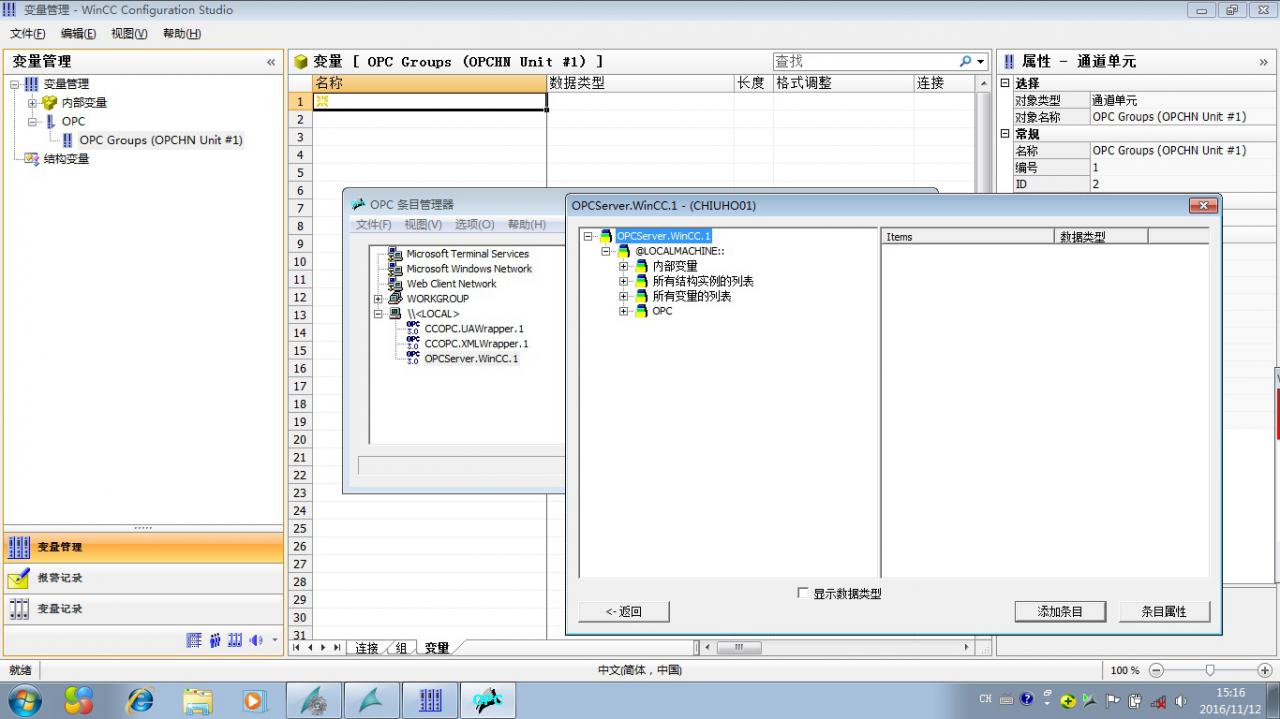Viewport: 1280px width, 719px height.
Task: Select Web Client Network entry
Action: [452, 283]
